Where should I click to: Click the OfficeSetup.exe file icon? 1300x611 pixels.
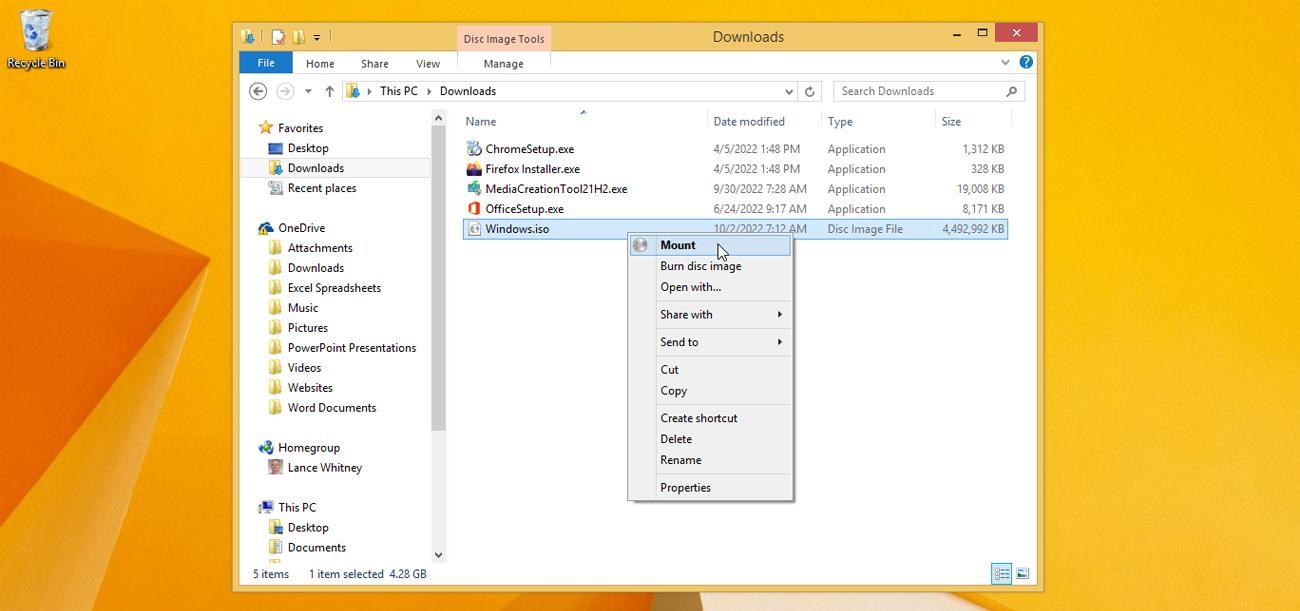[474, 209]
